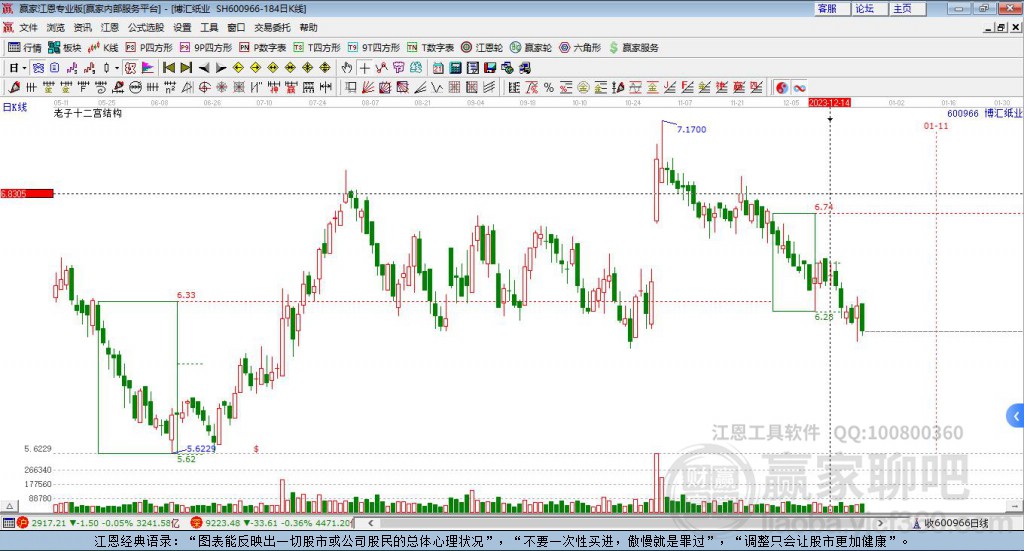Screen dimensions: 1024x551
Task: Click the blue infinity loop icon
Action: click(x=799, y=87)
